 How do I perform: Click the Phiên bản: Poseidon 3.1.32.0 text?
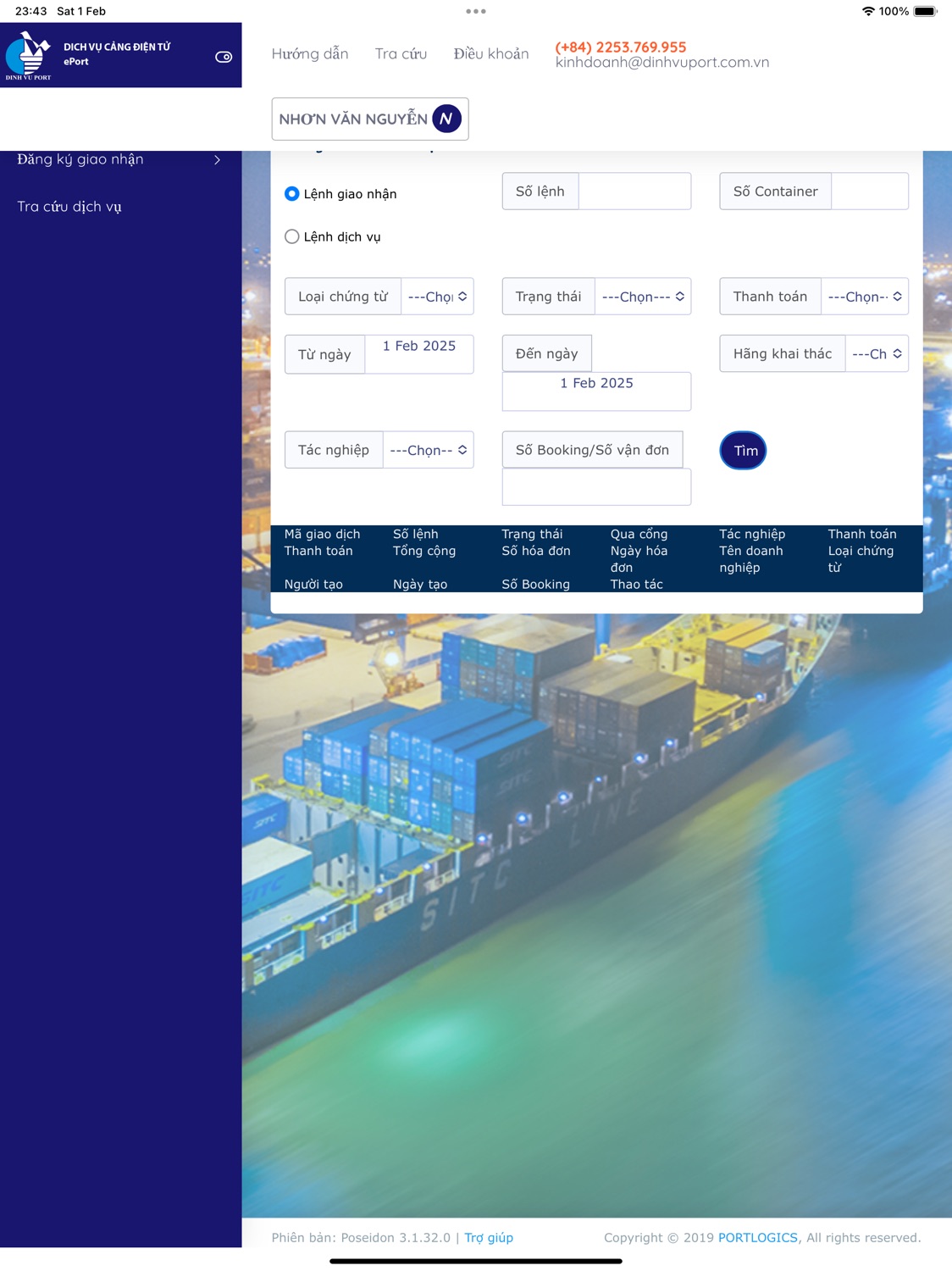[361, 1237]
